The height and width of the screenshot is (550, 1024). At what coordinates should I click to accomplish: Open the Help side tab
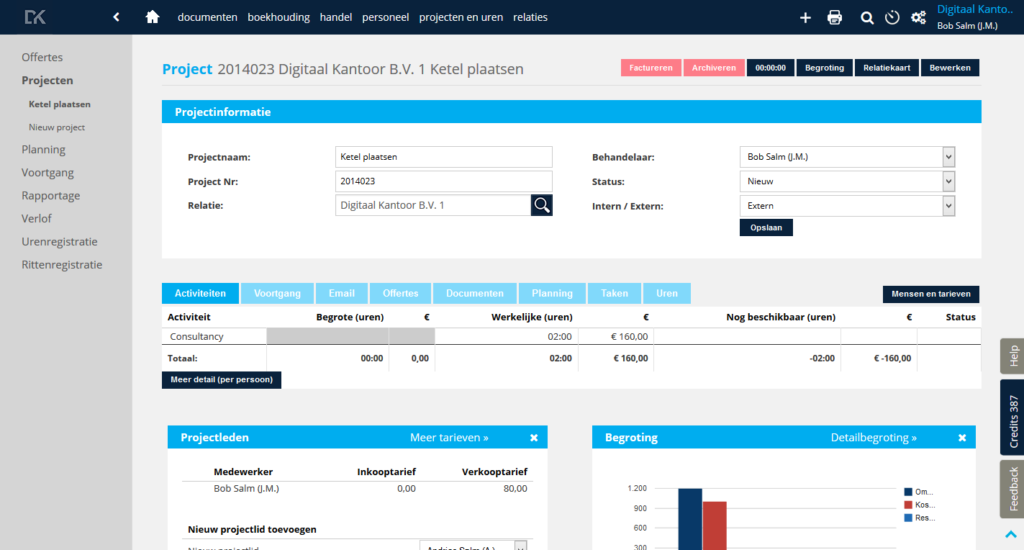pos(1012,356)
